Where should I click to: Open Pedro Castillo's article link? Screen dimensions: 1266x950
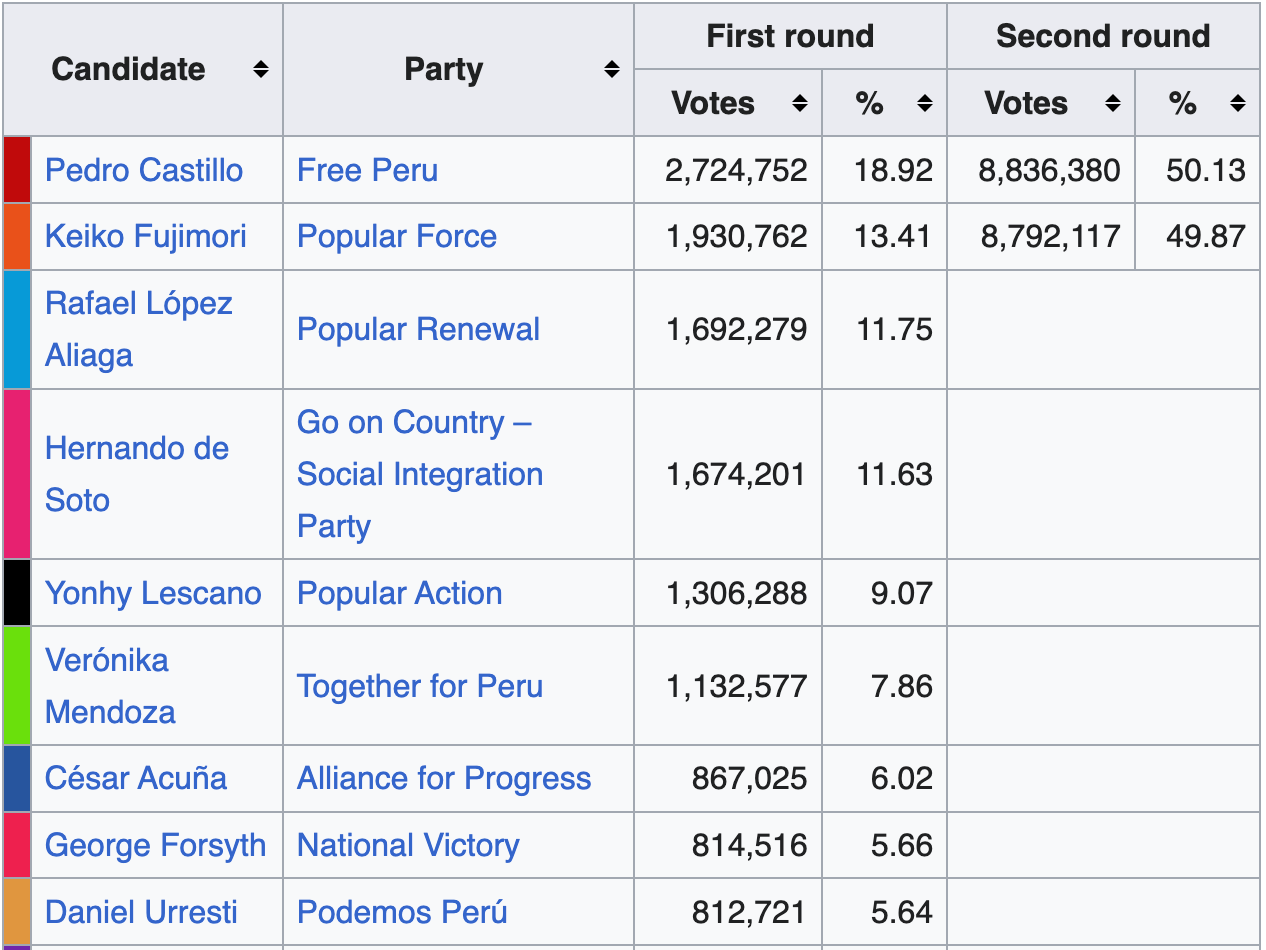click(x=144, y=170)
